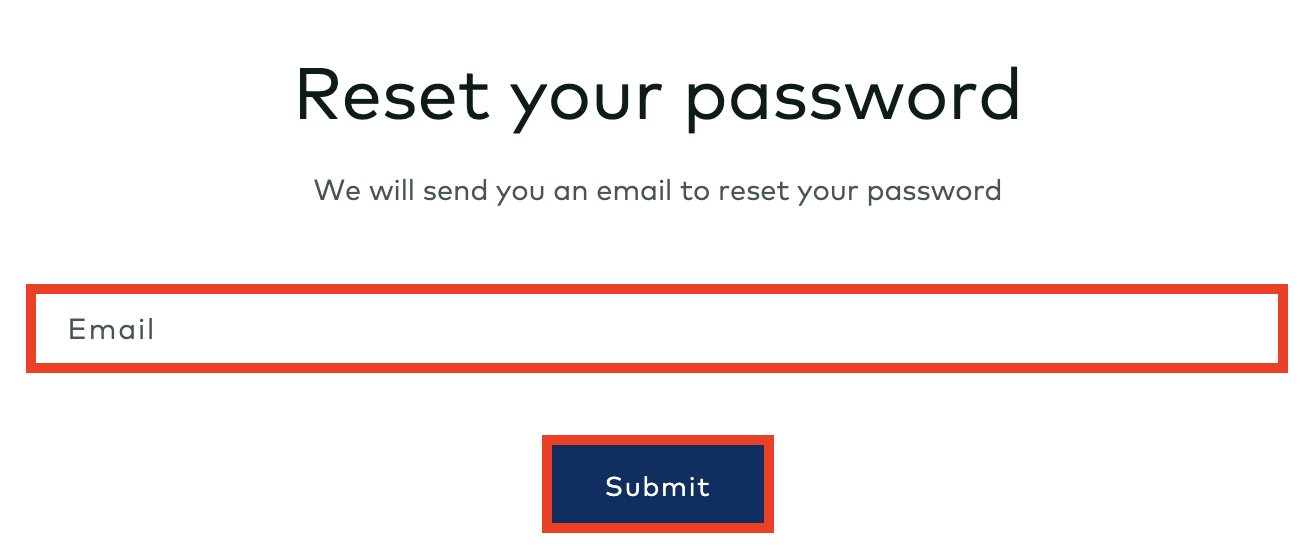Click the "We will send you an email" text
This screenshot has width=1316, height=546.
point(657,190)
